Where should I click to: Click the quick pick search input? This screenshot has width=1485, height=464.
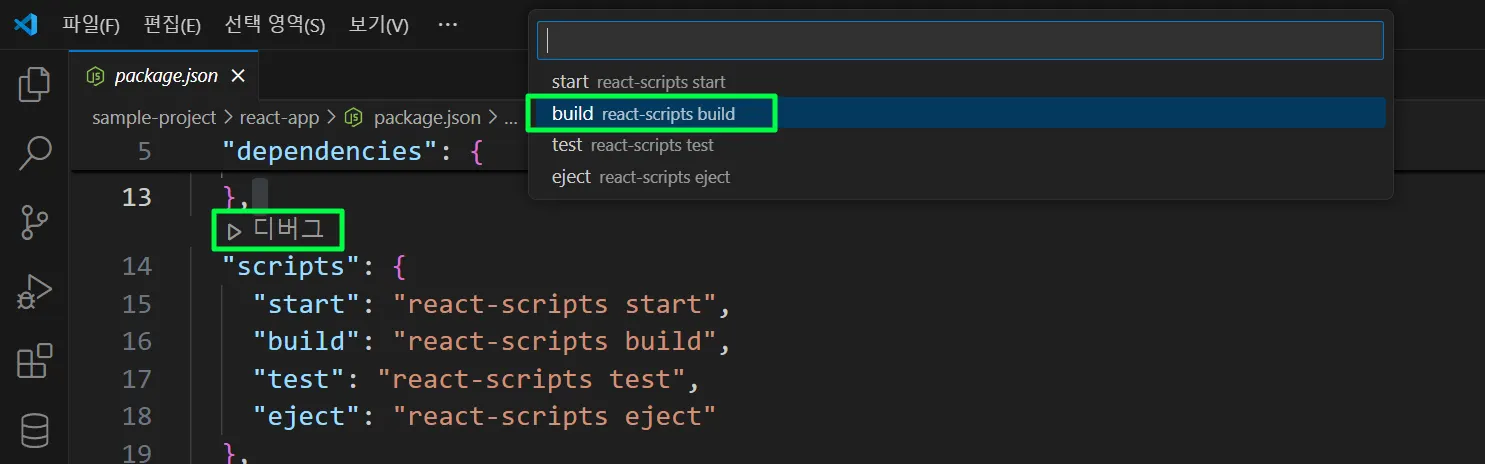pyautogui.click(x=960, y=41)
